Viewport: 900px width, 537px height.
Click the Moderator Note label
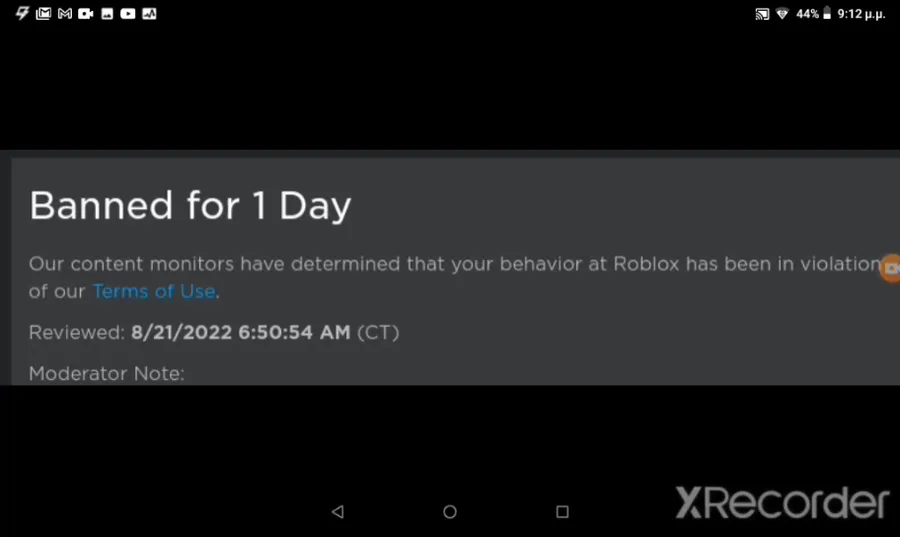pyautogui.click(x=107, y=373)
